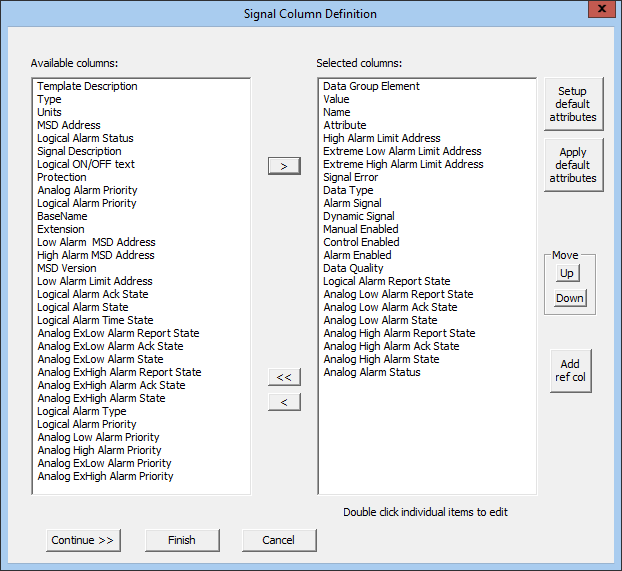Select Type in Available columns
The width and height of the screenshot is (622, 571).
[49, 99]
